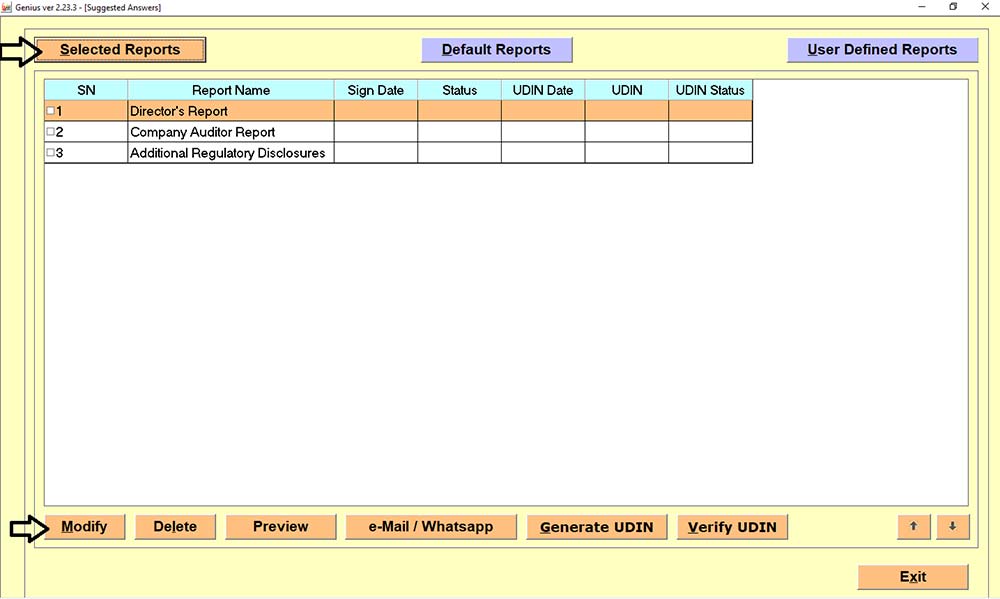Preview the selected report
The image size is (1000, 599).
pyautogui.click(x=280, y=526)
